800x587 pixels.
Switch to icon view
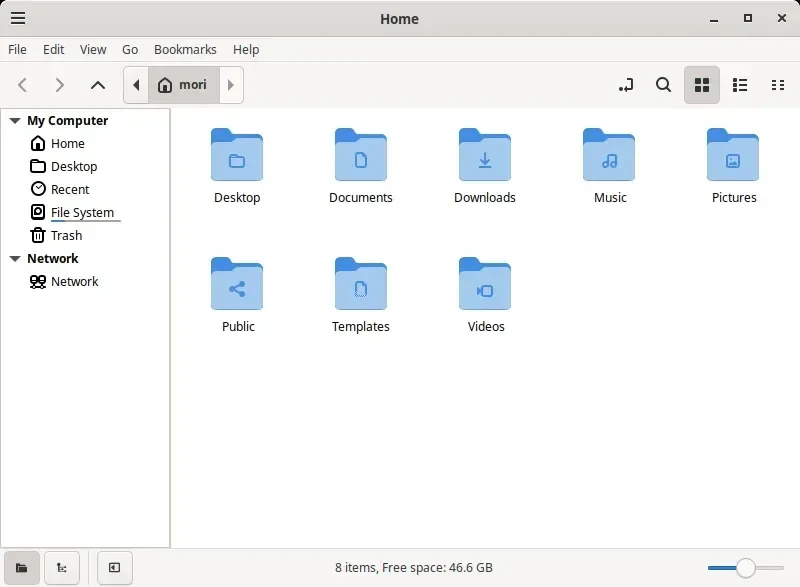702,85
